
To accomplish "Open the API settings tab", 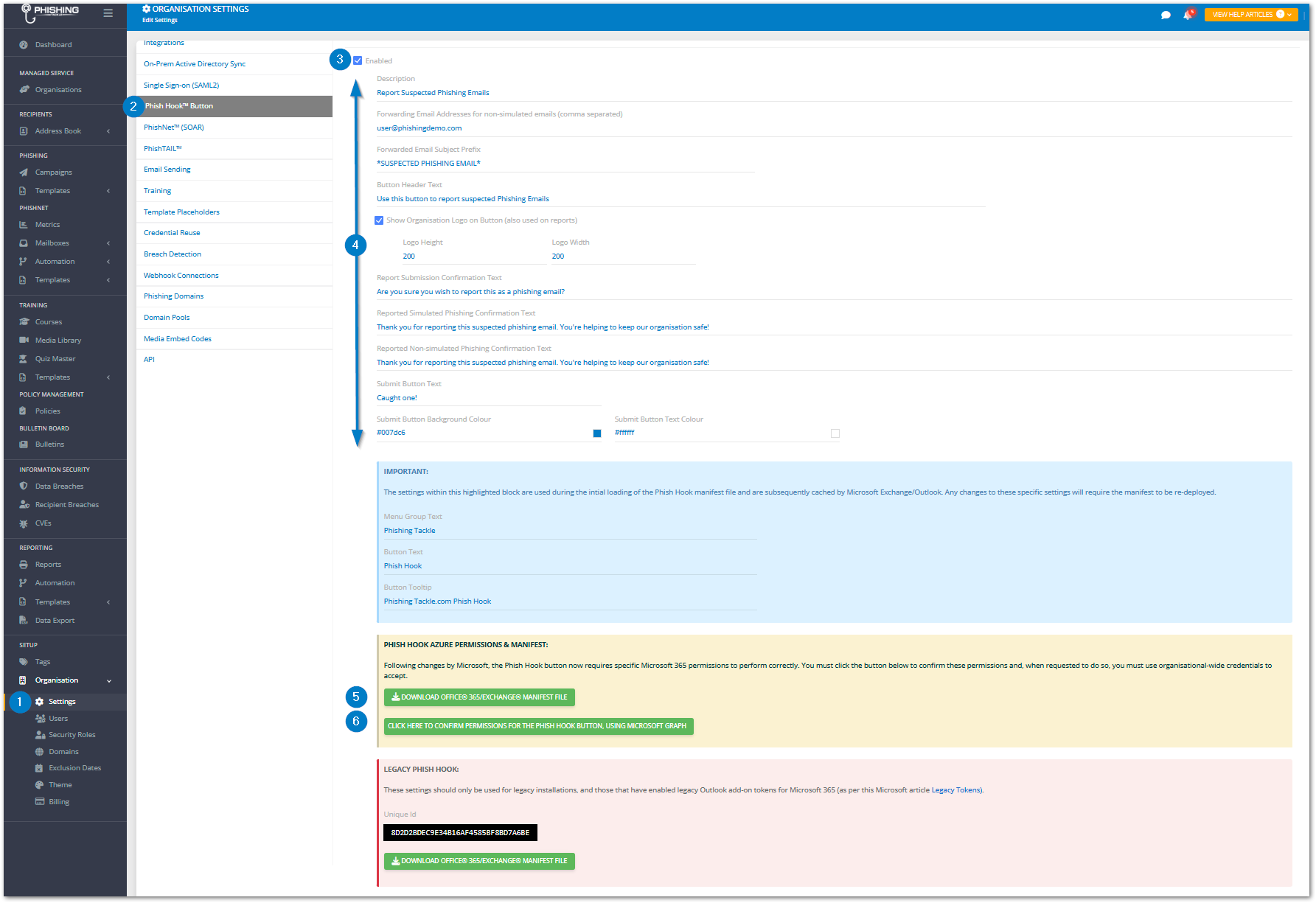I will click(x=234, y=360).
